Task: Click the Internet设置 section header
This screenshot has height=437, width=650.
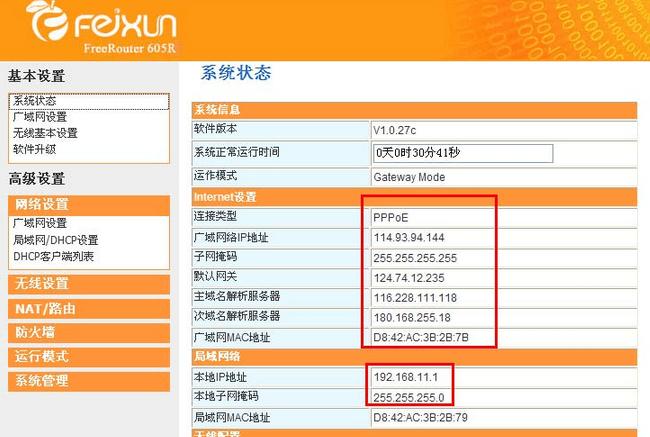Action: tap(414, 197)
